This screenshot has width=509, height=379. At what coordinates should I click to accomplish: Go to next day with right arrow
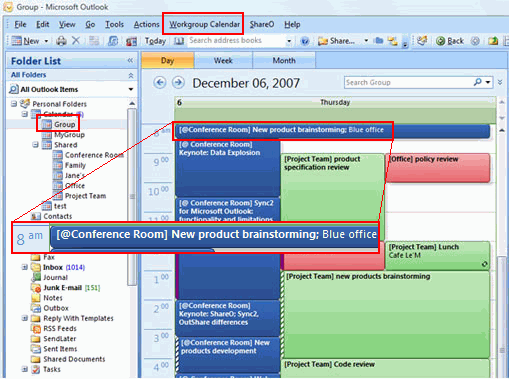tap(178, 82)
